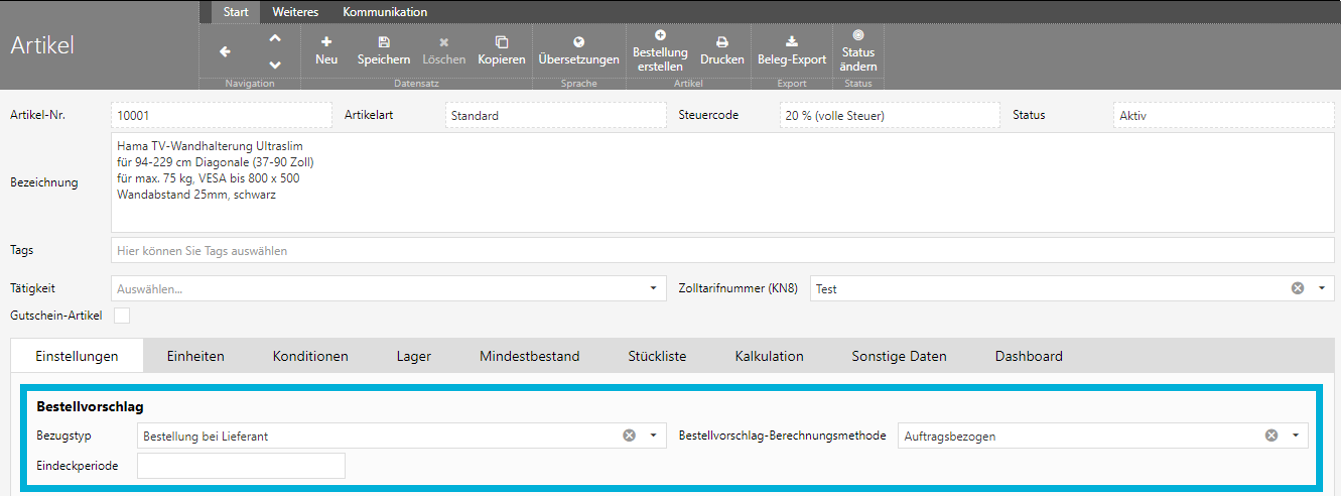1341x496 pixels.
Task: Click the Steuercode field showing 20 %
Action: [x=889, y=115]
